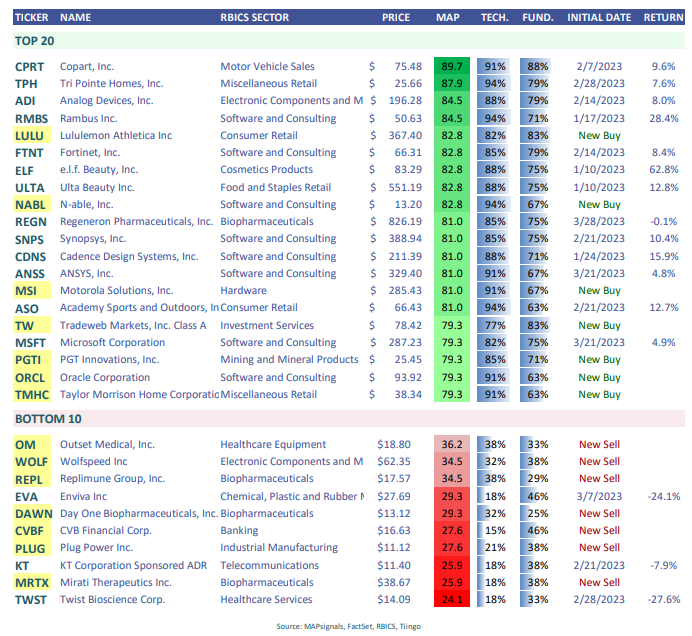This screenshot has height=636, width=692.
Task: Click the highlighted TW ticker
Action: point(32,326)
